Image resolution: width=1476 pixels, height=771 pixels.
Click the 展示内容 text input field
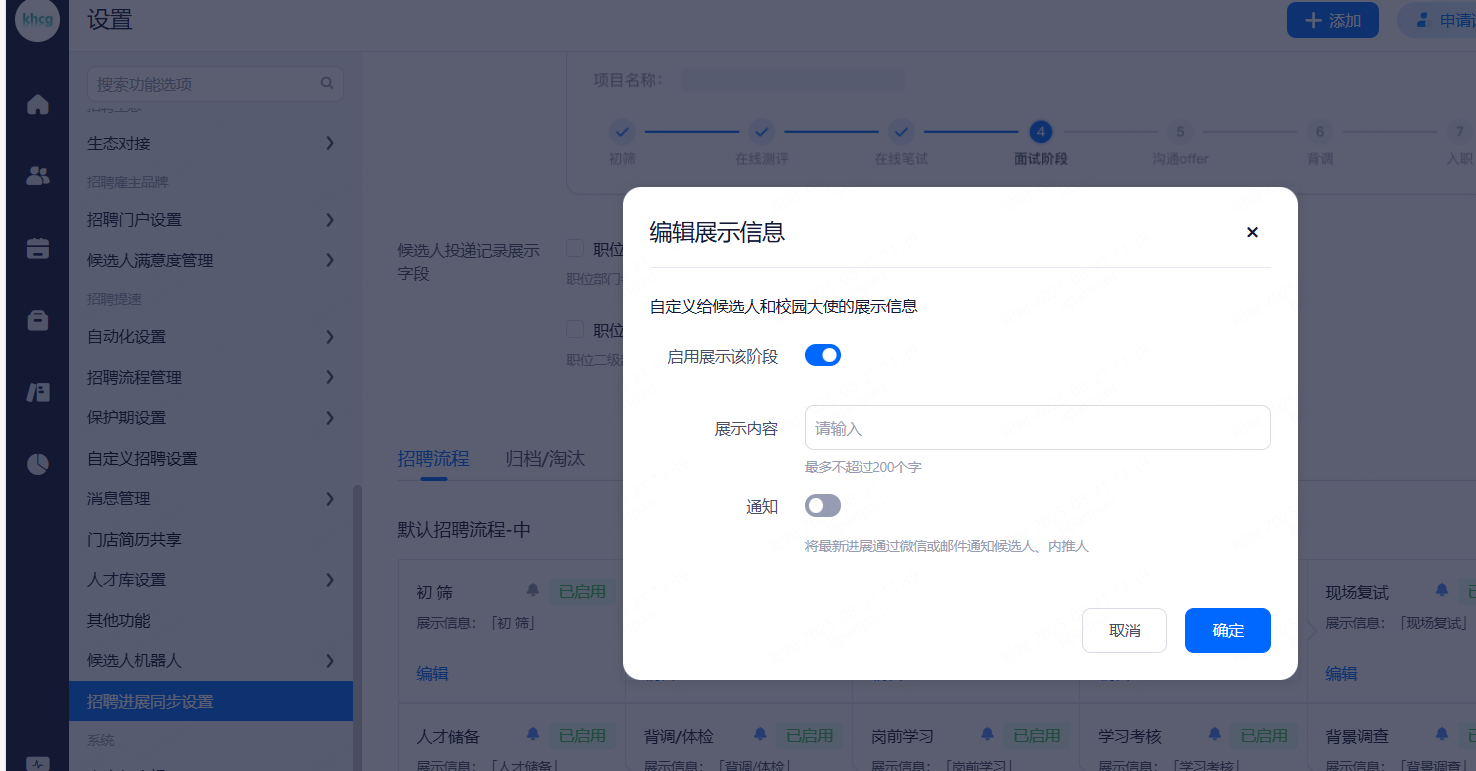1037,428
